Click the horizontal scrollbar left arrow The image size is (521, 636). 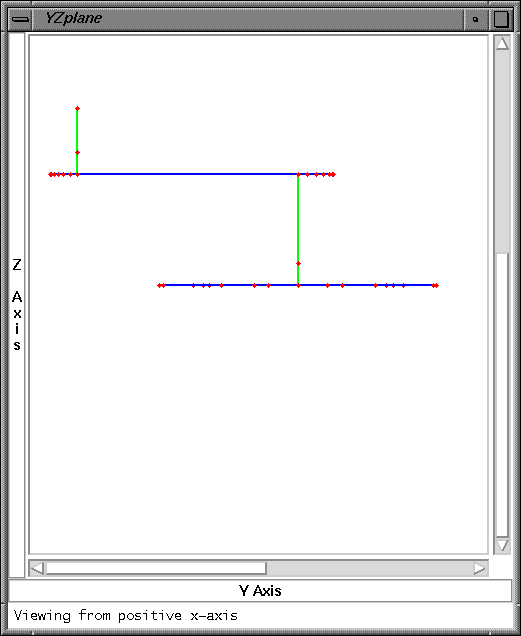(37, 568)
